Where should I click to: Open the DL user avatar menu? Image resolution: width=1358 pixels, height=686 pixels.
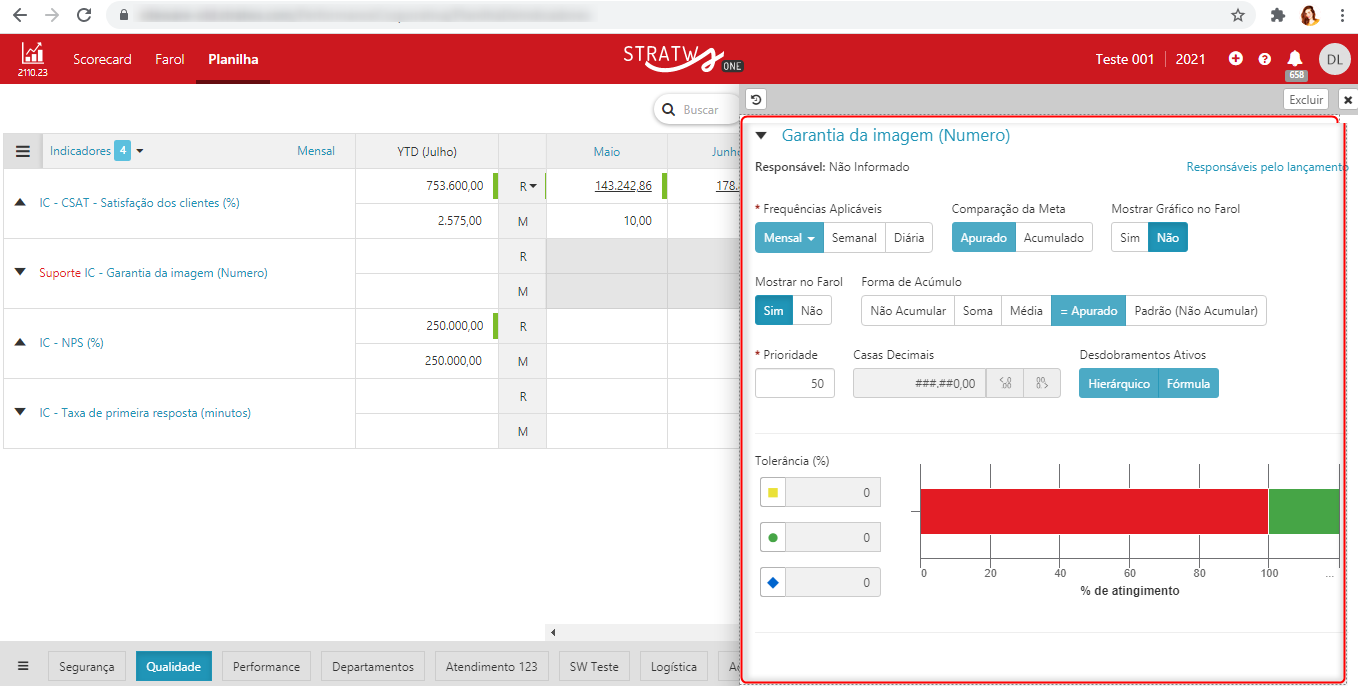point(1334,59)
